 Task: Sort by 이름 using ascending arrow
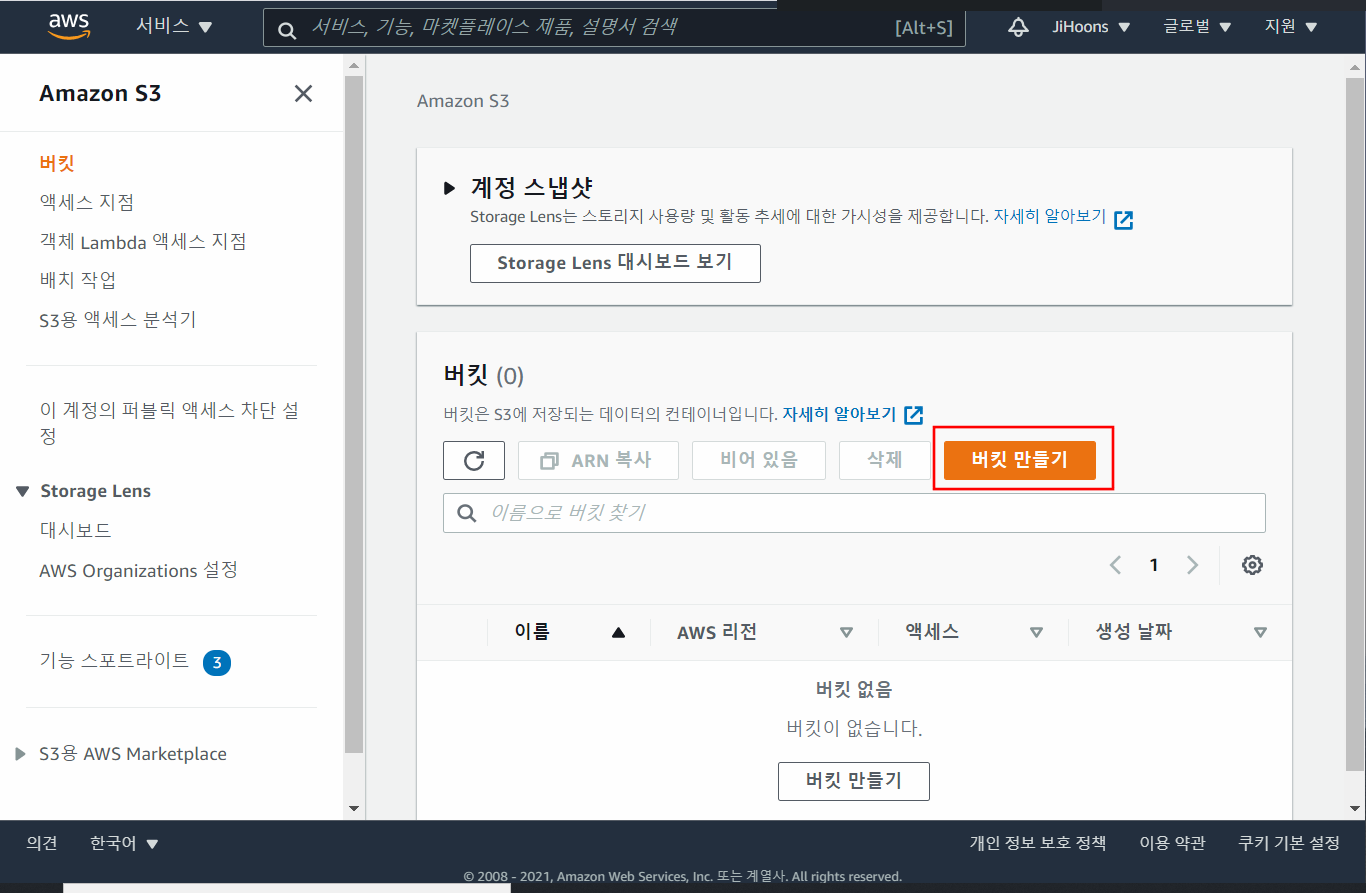618,632
